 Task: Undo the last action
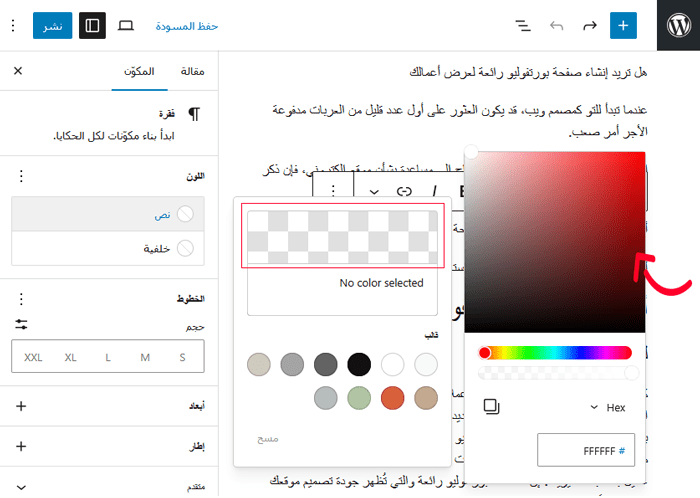point(556,26)
